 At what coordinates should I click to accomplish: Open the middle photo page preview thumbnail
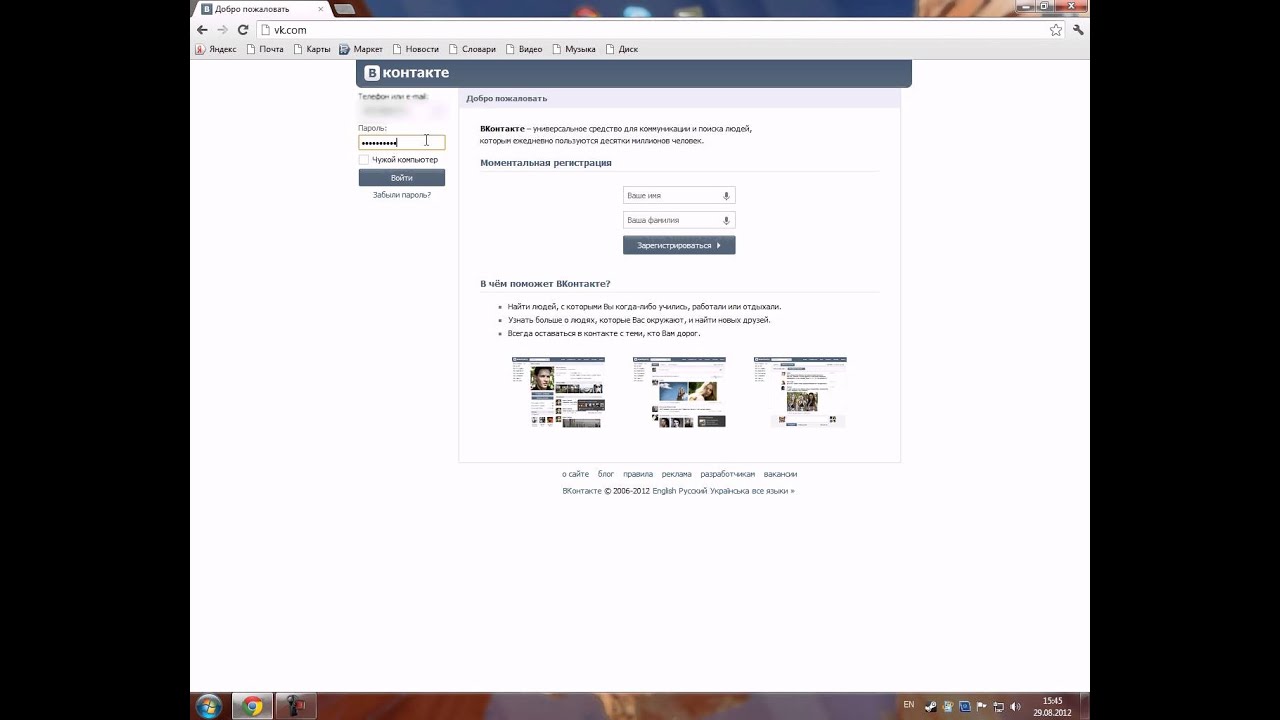[x=679, y=392]
